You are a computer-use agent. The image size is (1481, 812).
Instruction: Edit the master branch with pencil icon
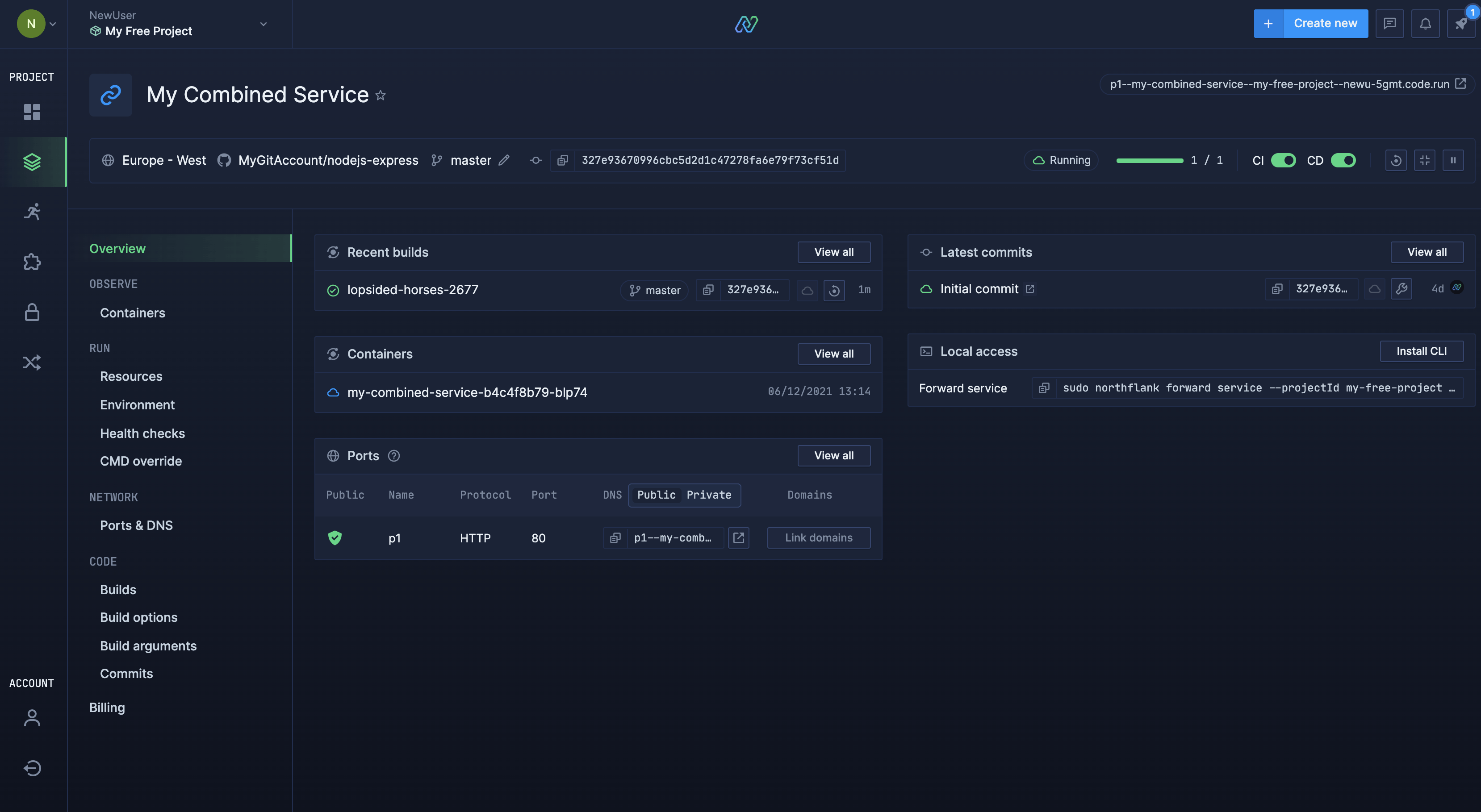[504, 160]
